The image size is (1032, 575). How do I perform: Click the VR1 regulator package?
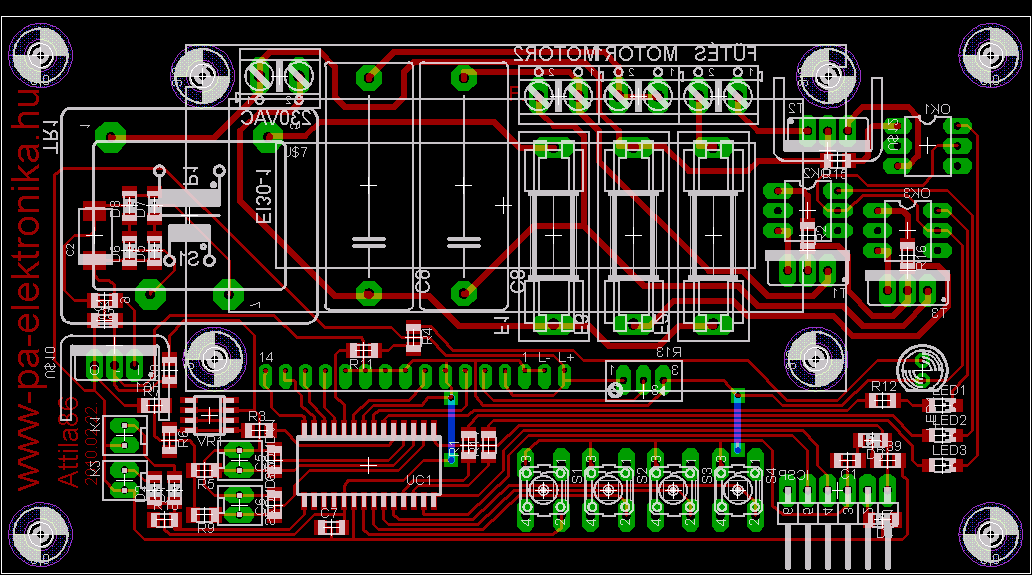209,415
